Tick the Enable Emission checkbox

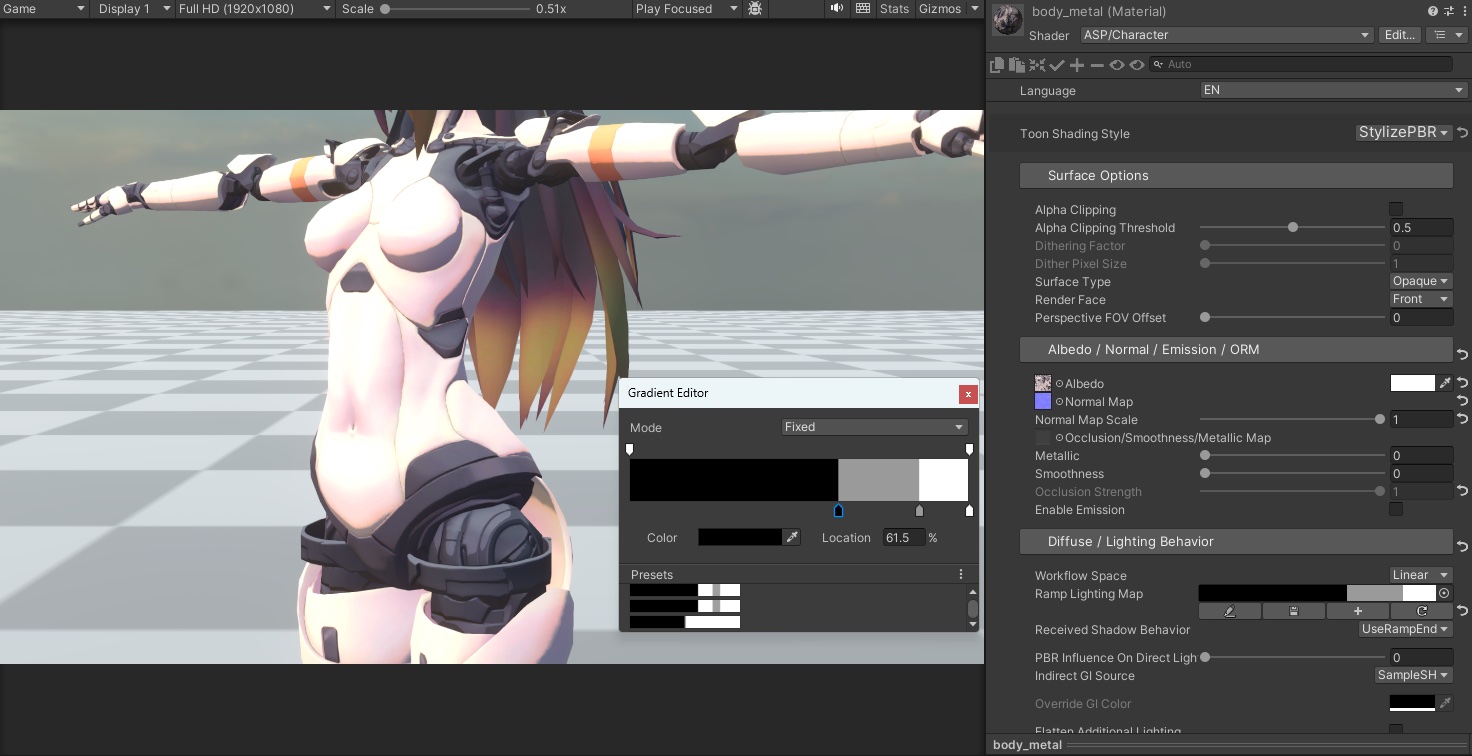point(1396,509)
